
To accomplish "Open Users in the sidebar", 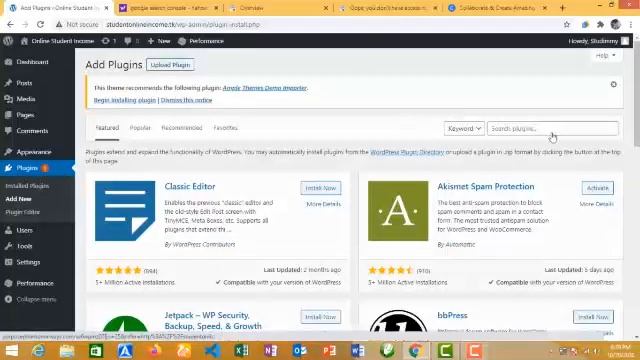I will [24, 230].
